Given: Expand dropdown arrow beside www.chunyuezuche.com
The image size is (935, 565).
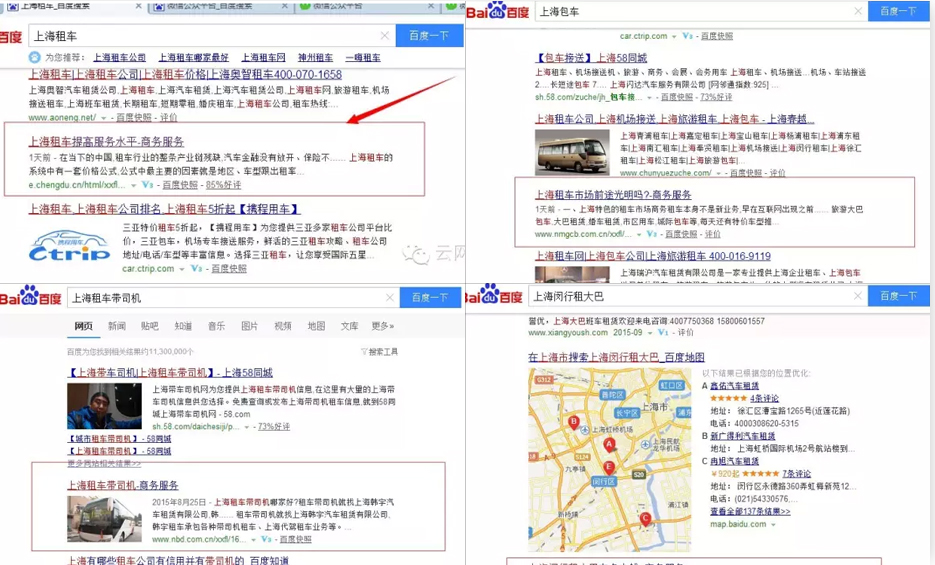Looking at the screenshot, I should (719, 173).
